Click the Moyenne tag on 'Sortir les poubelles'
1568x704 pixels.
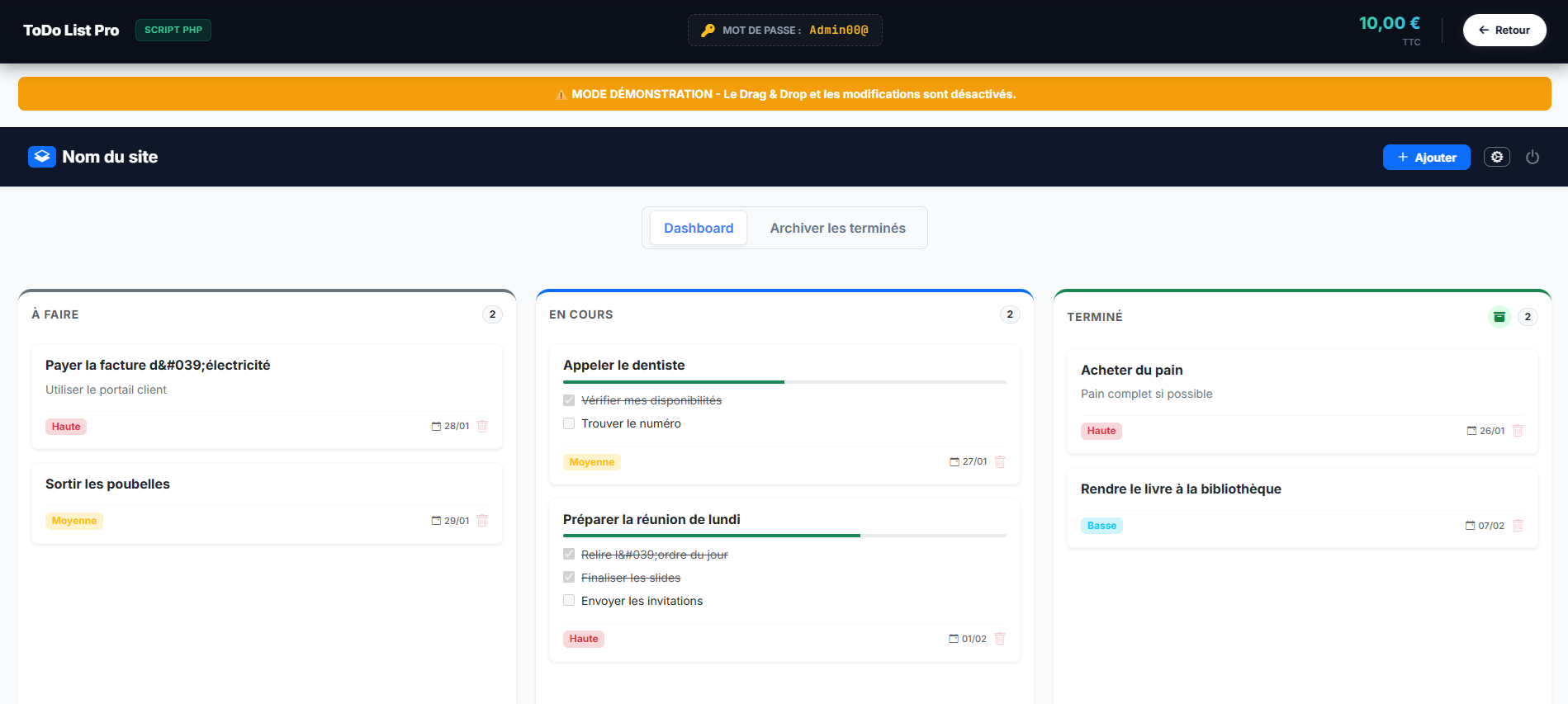[74, 521]
